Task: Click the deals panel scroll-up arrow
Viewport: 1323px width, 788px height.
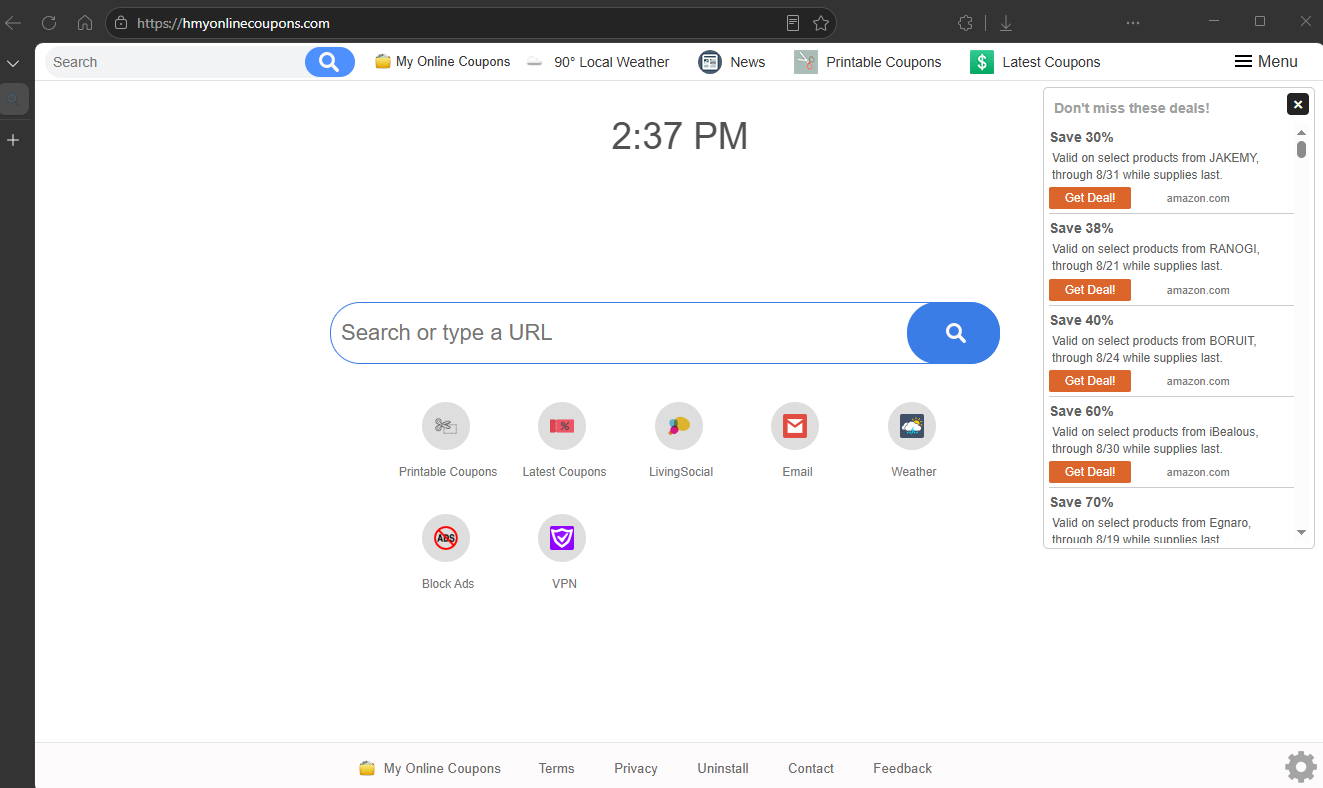Action: click(x=1301, y=132)
